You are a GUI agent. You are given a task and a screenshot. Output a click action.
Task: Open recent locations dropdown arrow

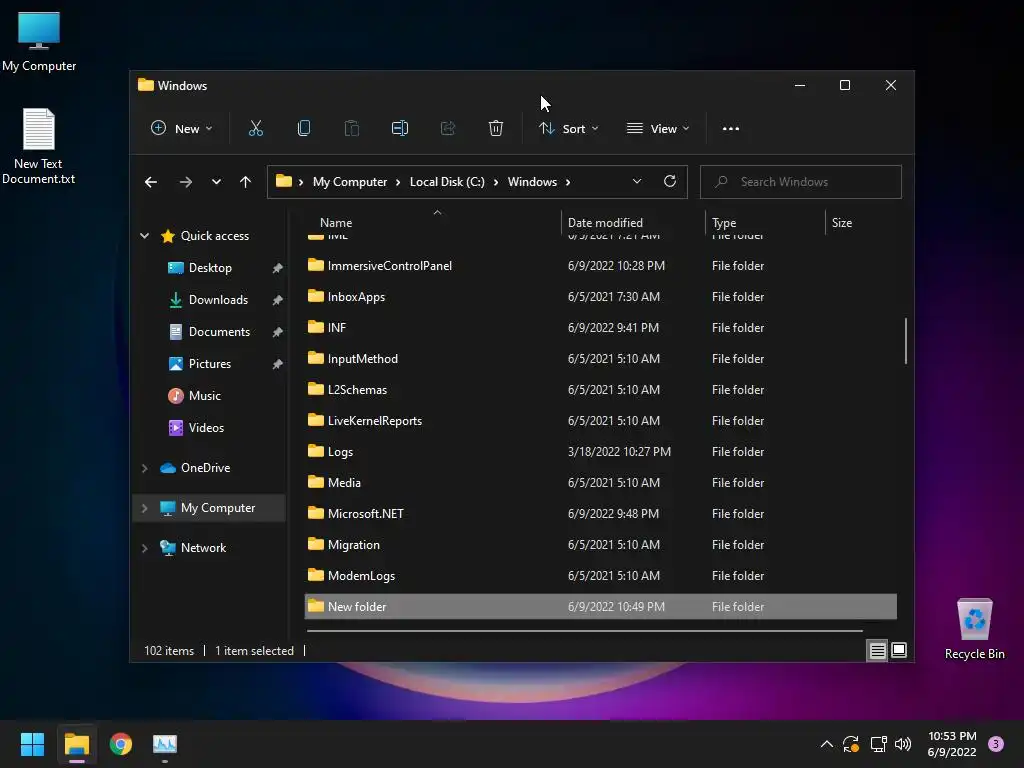(x=216, y=182)
